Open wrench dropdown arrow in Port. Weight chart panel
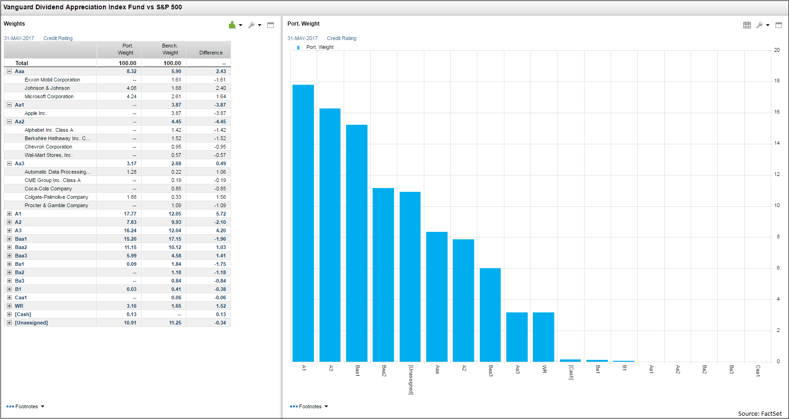This screenshot has width=789, height=419. click(768, 25)
